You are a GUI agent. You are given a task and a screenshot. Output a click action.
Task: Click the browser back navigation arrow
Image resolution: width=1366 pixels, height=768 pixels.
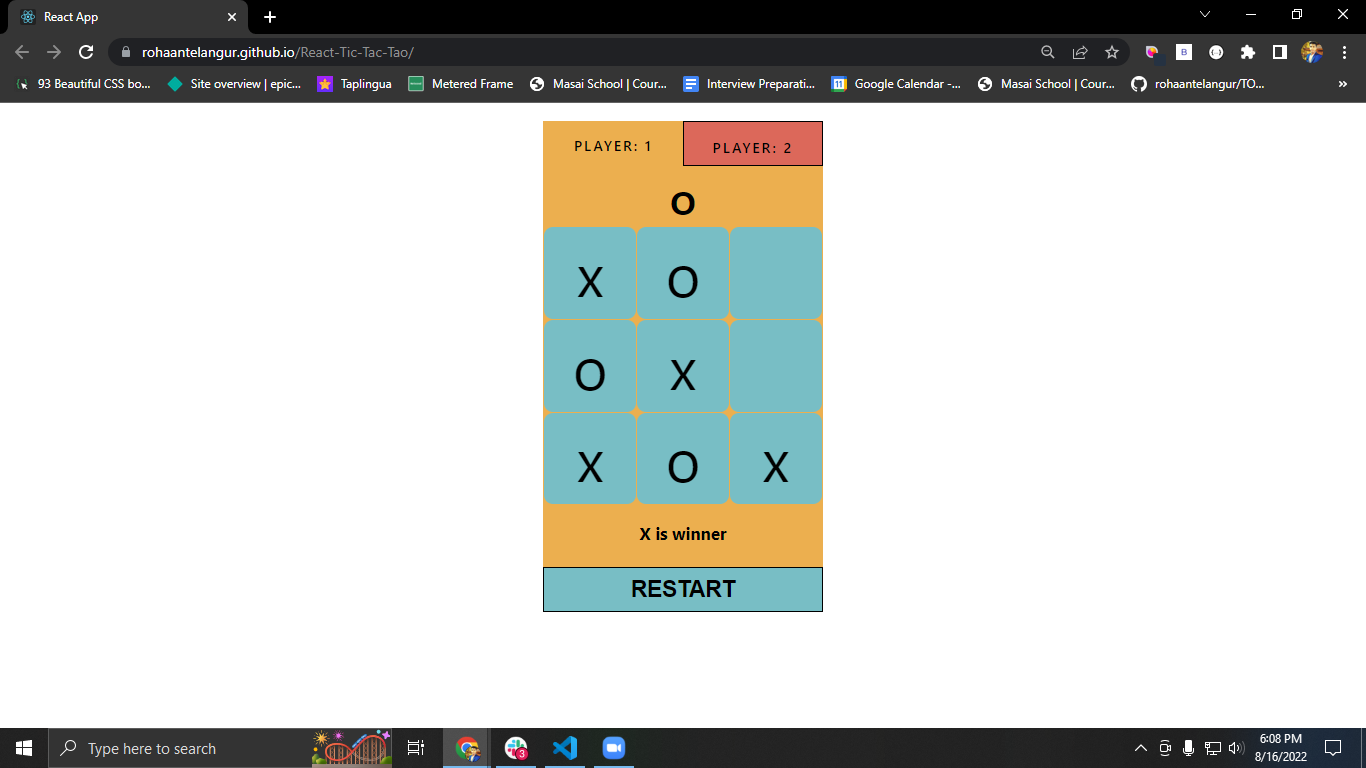[20, 51]
